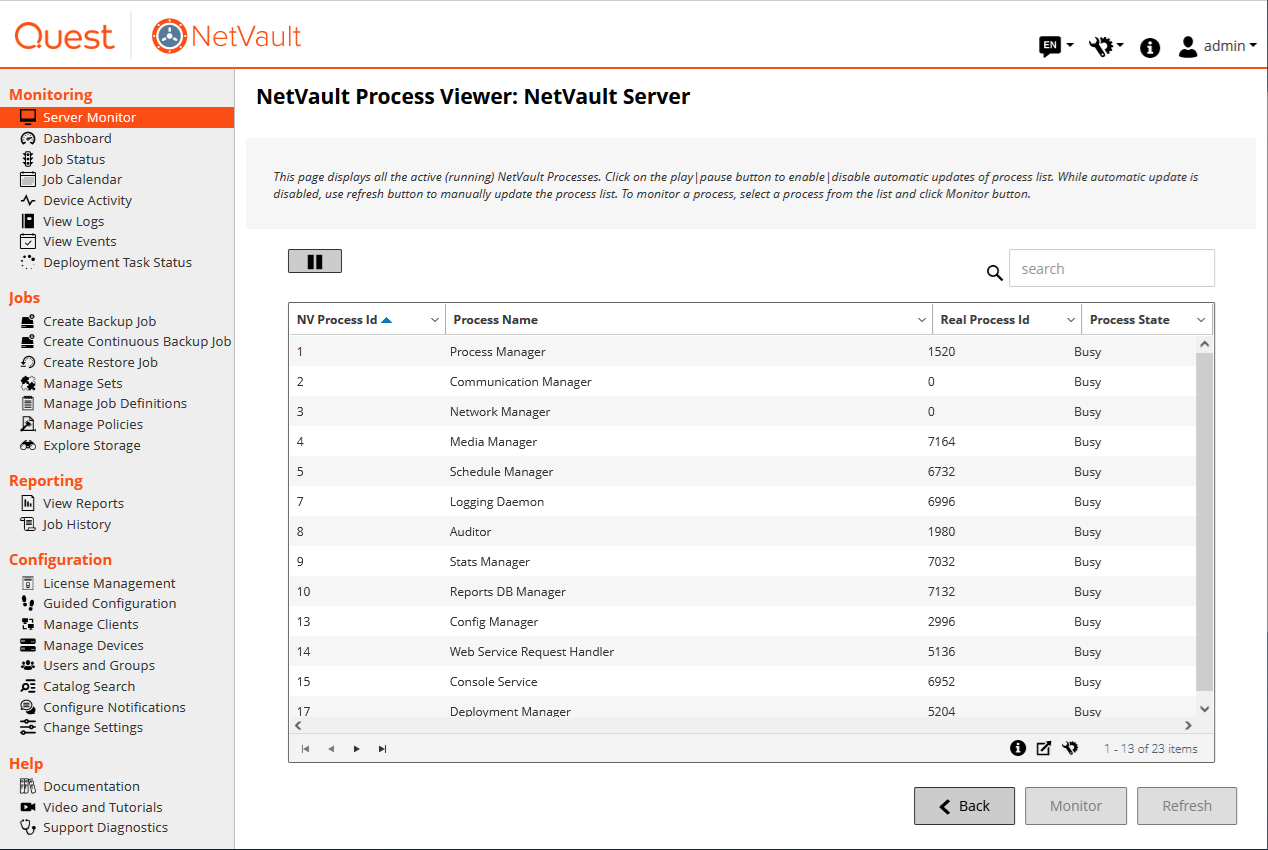Click the Back button
Screen dimensions: 1268x850
coord(964,806)
